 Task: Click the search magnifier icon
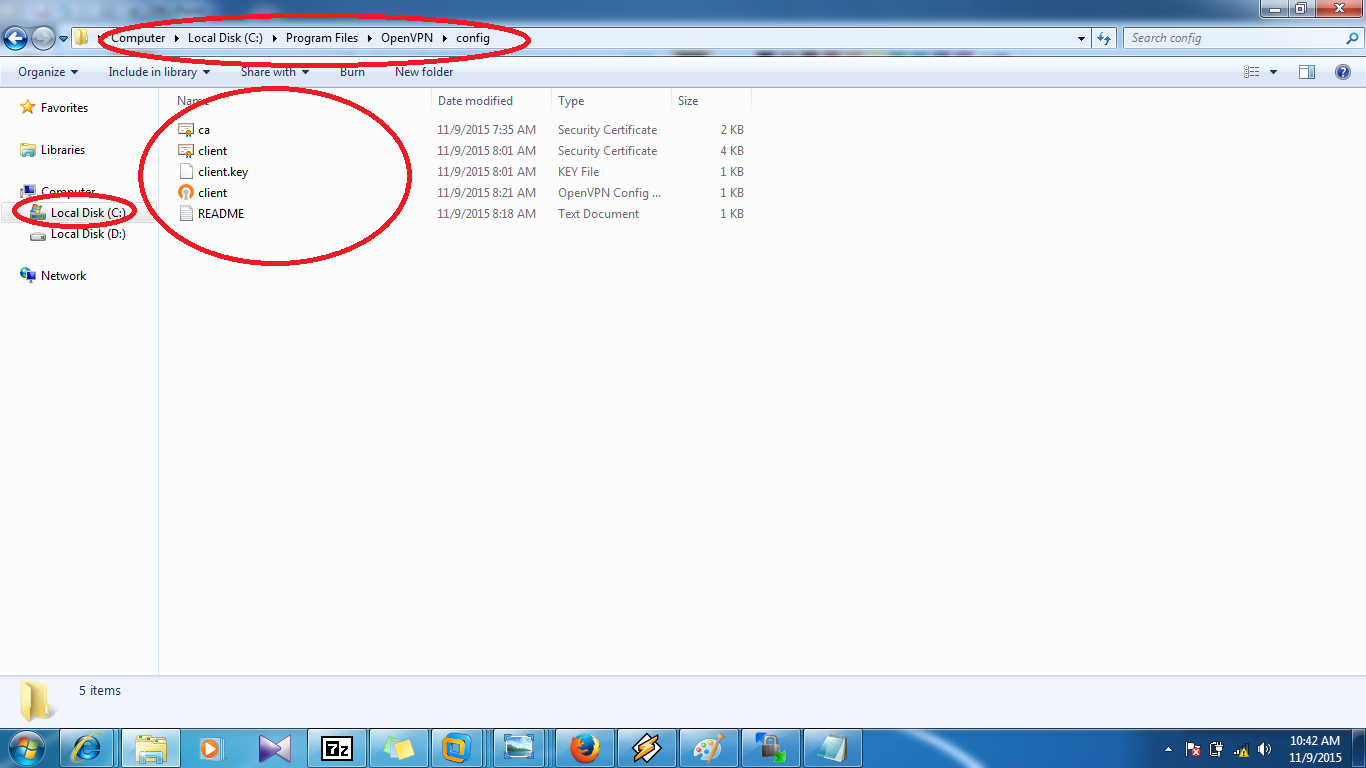pyautogui.click(x=1353, y=38)
